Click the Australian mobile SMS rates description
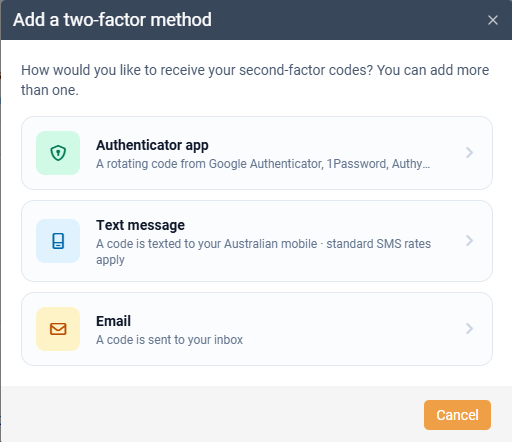This screenshot has height=442, width=512. tap(263, 252)
